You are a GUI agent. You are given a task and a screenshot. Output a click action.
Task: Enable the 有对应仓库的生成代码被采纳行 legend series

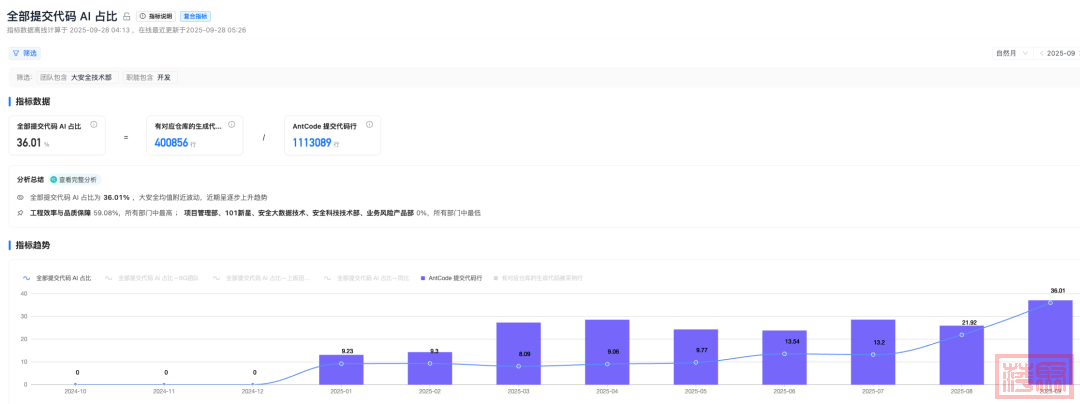pyautogui.click(x=538, y=278)
